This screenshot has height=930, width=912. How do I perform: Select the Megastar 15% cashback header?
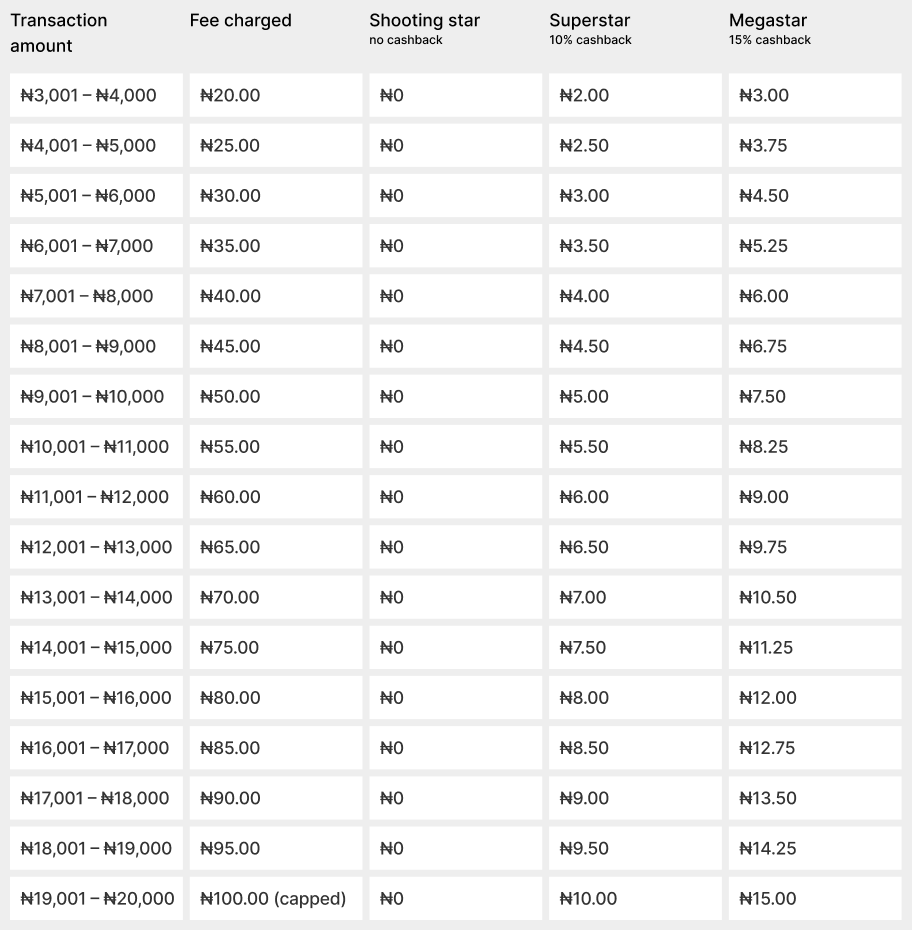click(770, 28)
